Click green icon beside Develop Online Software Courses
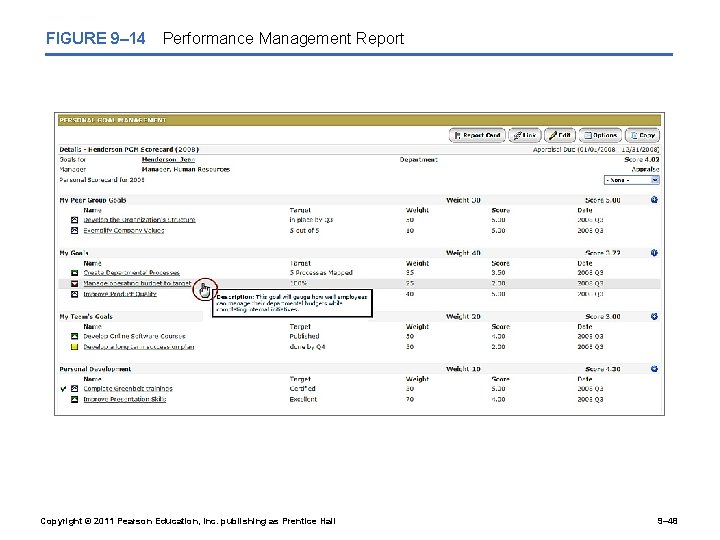The image size is (720, 540). click(x=74, y=336)
